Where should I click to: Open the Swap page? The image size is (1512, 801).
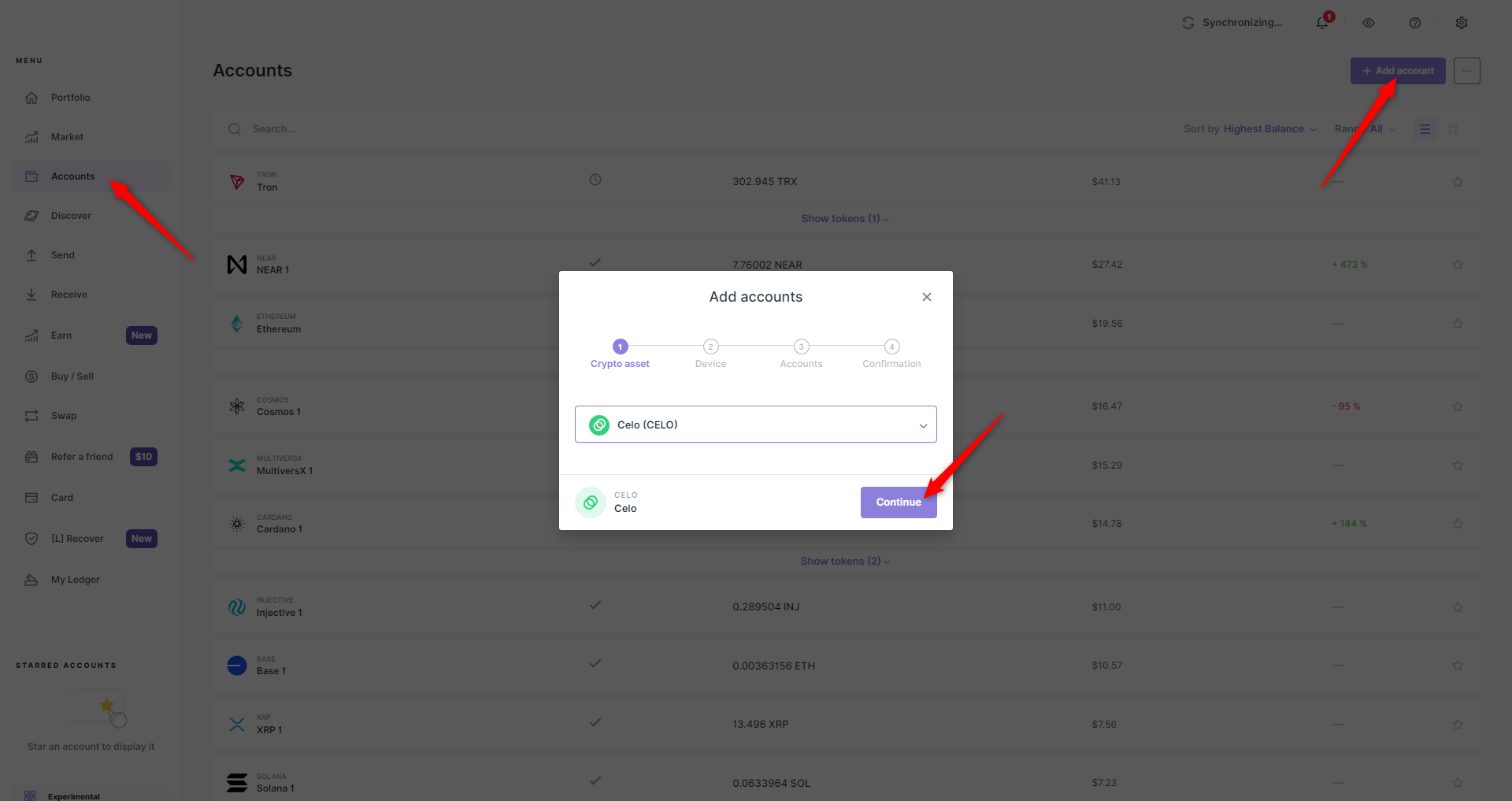(x=91, y=416)
